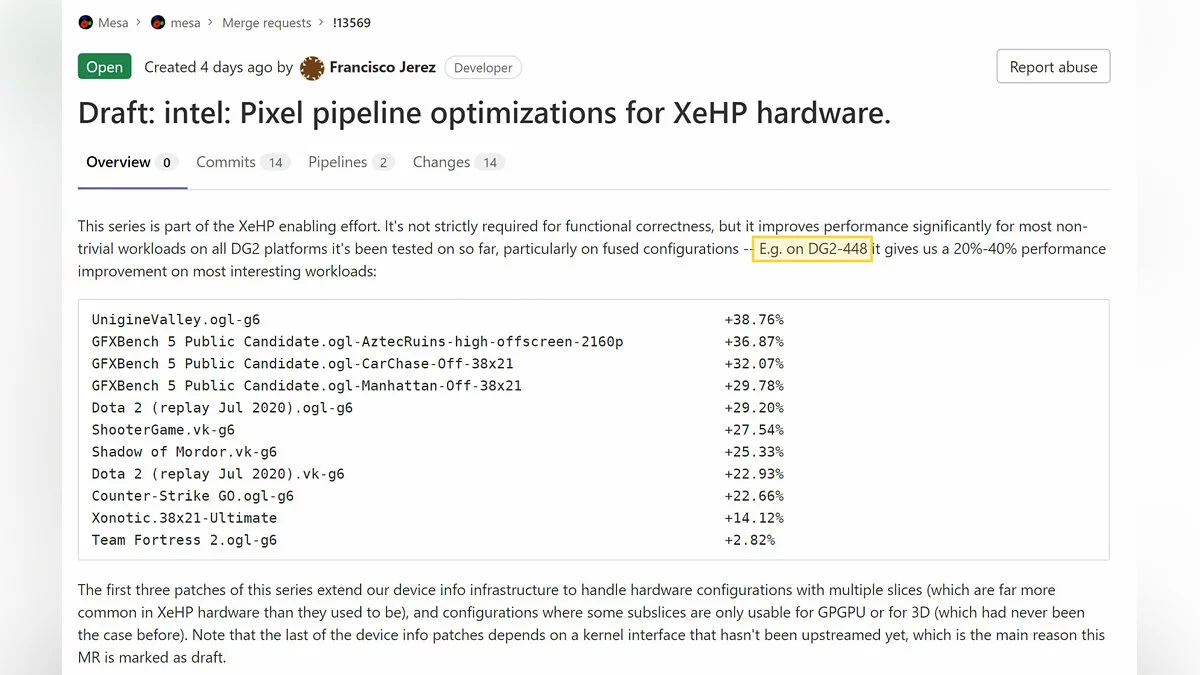Click the Developer role badge
Viewport: 1200px width, 675px height.
(483, 68)
